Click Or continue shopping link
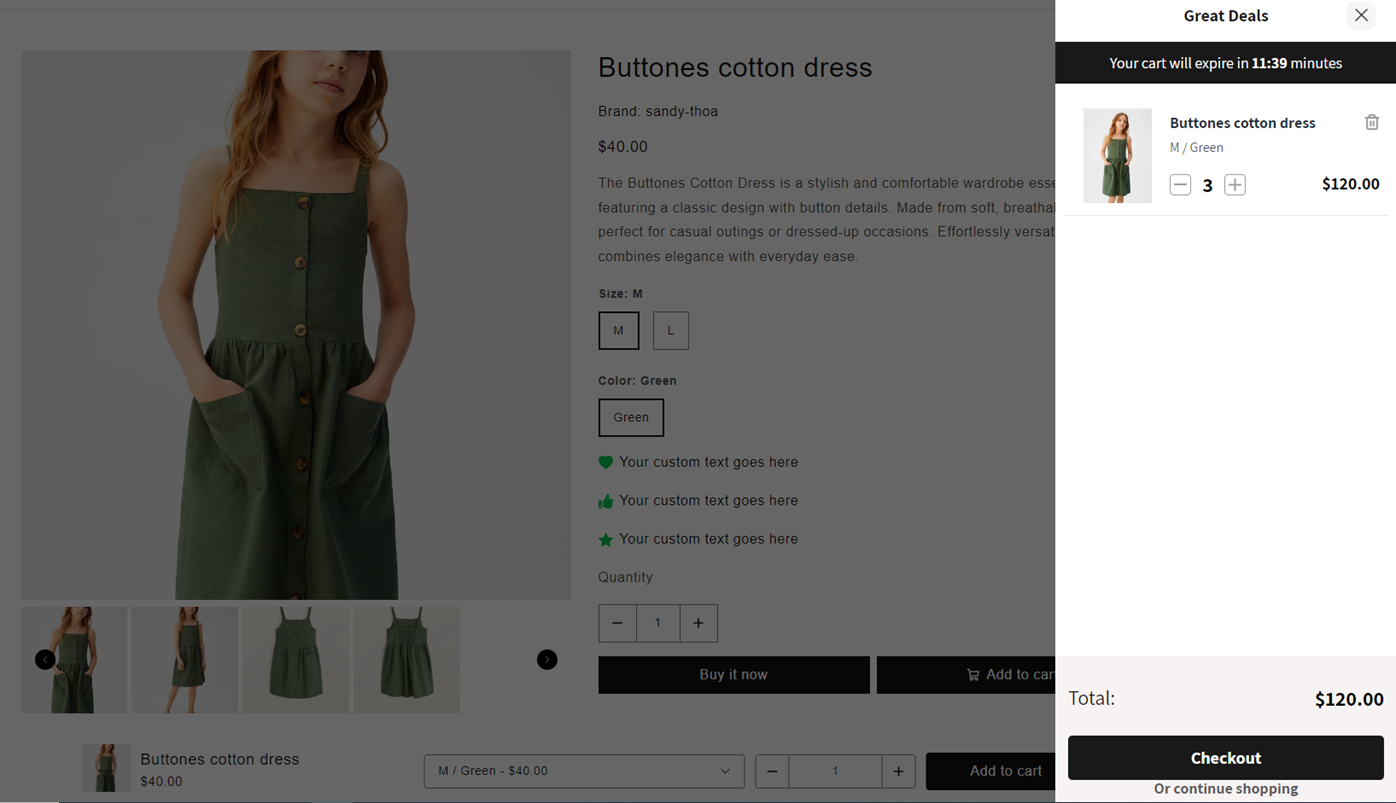 pos(1225,789)
